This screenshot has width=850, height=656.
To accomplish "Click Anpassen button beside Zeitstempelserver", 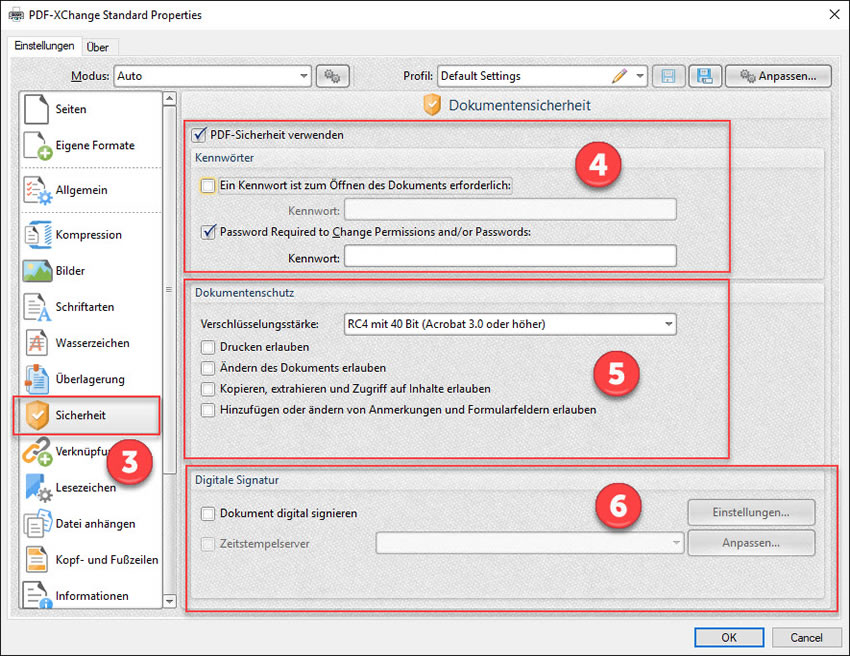I will 751,543.
